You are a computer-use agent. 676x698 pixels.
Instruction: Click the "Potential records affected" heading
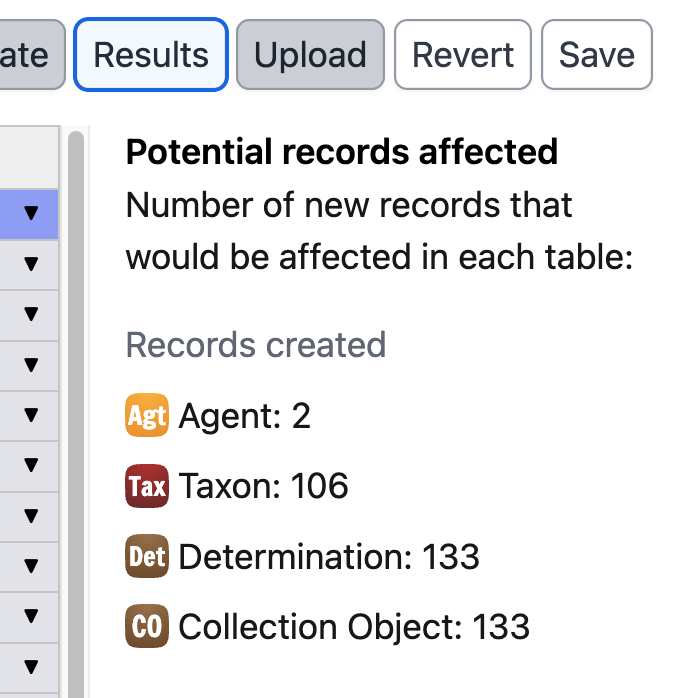pyautogui.click(x=341, y=152)
